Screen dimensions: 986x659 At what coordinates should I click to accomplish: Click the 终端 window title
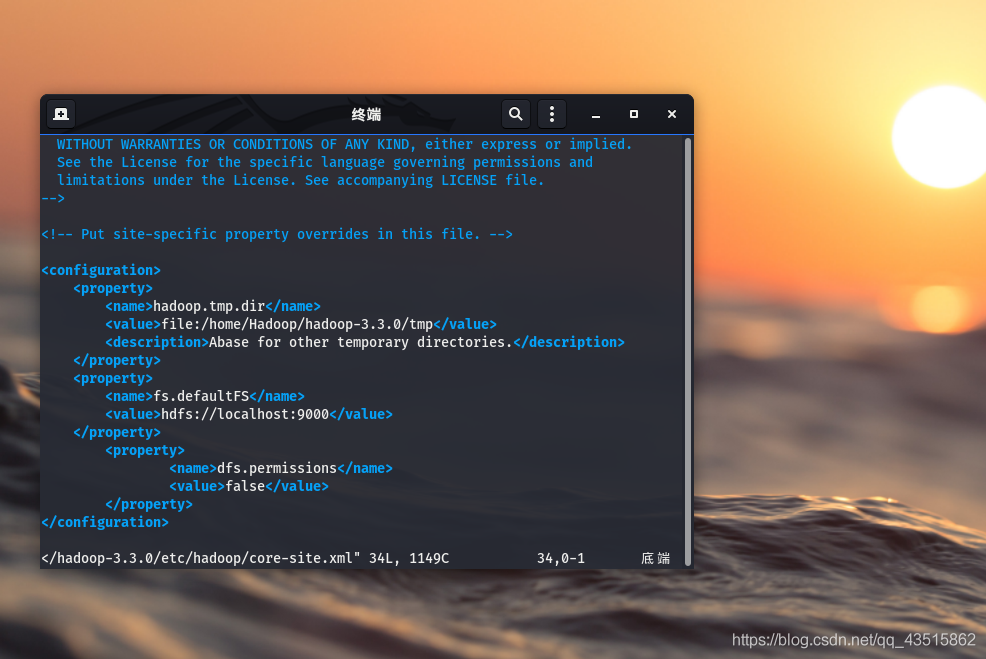pos(366,114)
